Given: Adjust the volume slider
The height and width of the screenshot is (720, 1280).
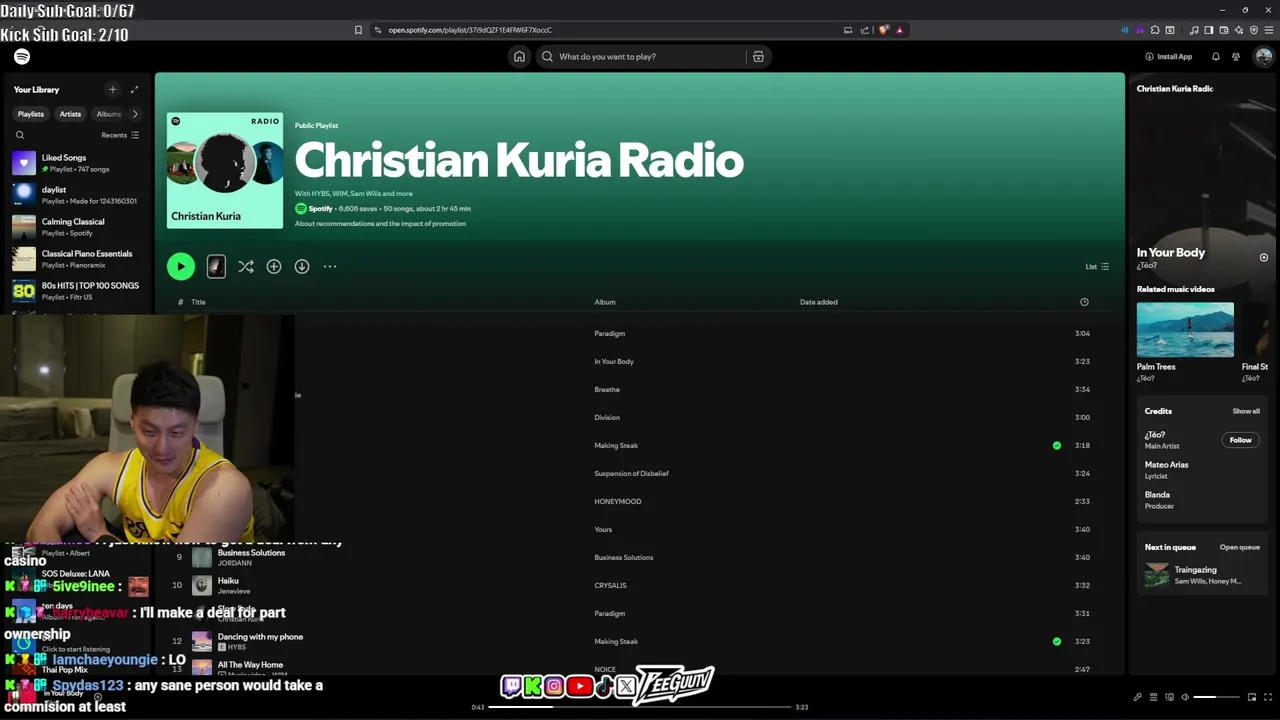Looking at the screenshot, I should (x=1217, y=697).
